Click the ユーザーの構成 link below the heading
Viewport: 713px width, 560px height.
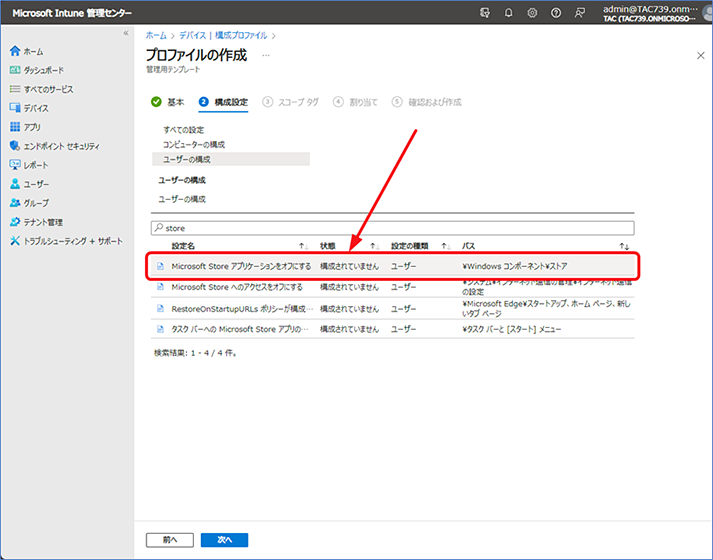tap(182, 199)
